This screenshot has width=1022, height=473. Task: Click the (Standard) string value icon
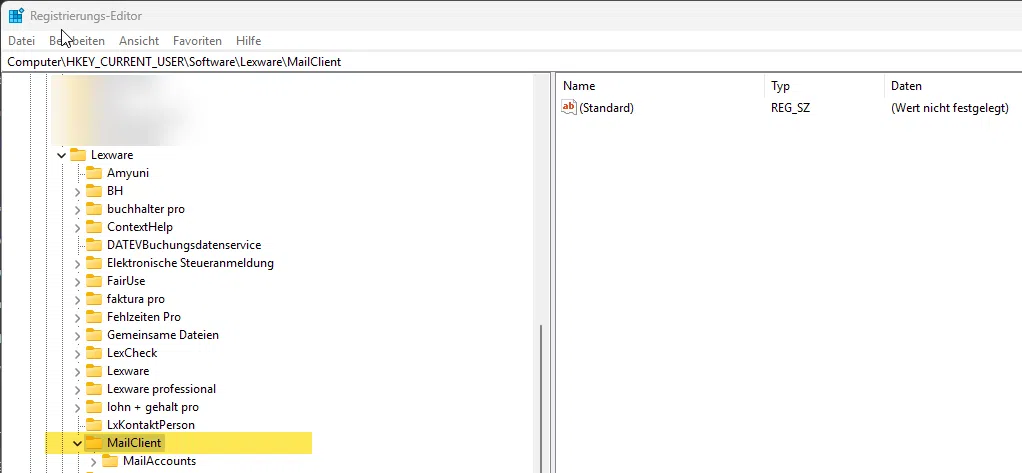click(x=569, y=108)
